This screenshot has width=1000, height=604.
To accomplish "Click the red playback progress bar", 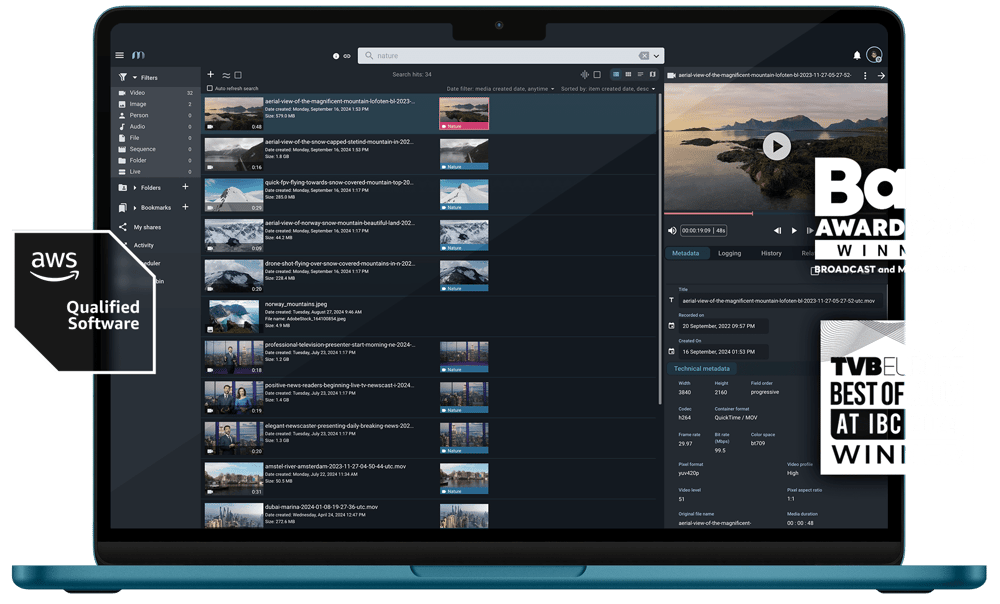I will click(x=710, y=213).
